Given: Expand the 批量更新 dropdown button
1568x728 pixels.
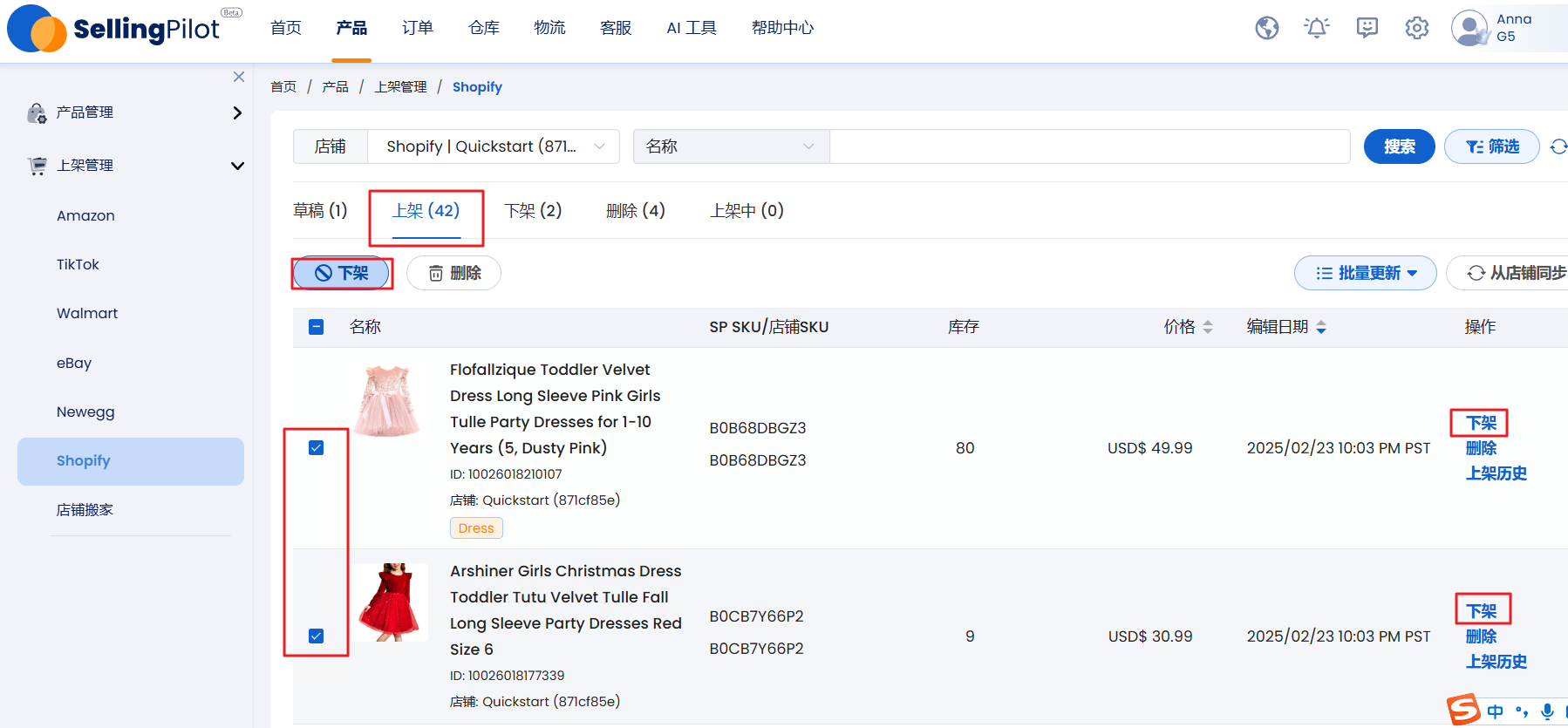Looking at the screenshot, I should coord(1365,273).
